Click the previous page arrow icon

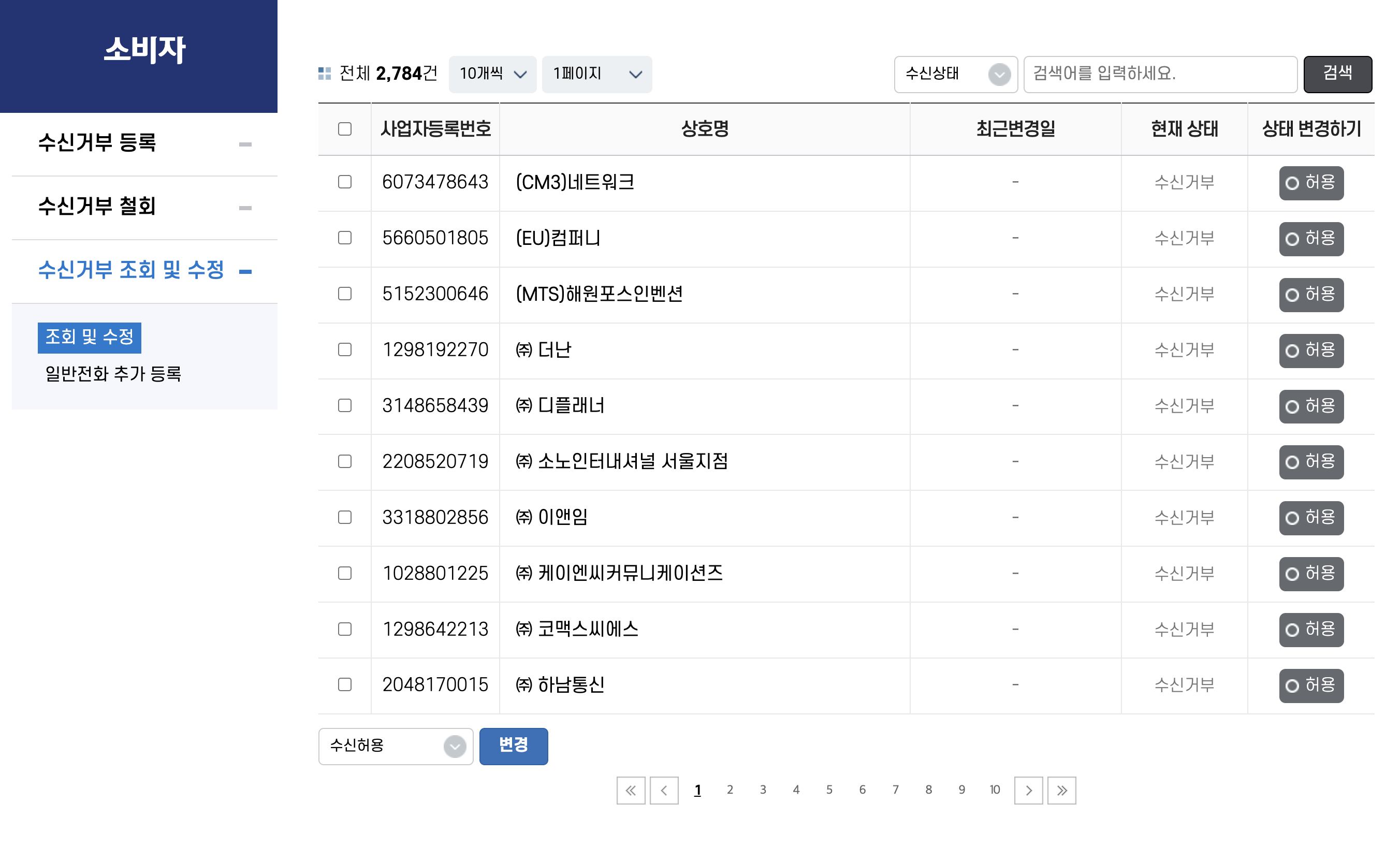click(664, 790)
